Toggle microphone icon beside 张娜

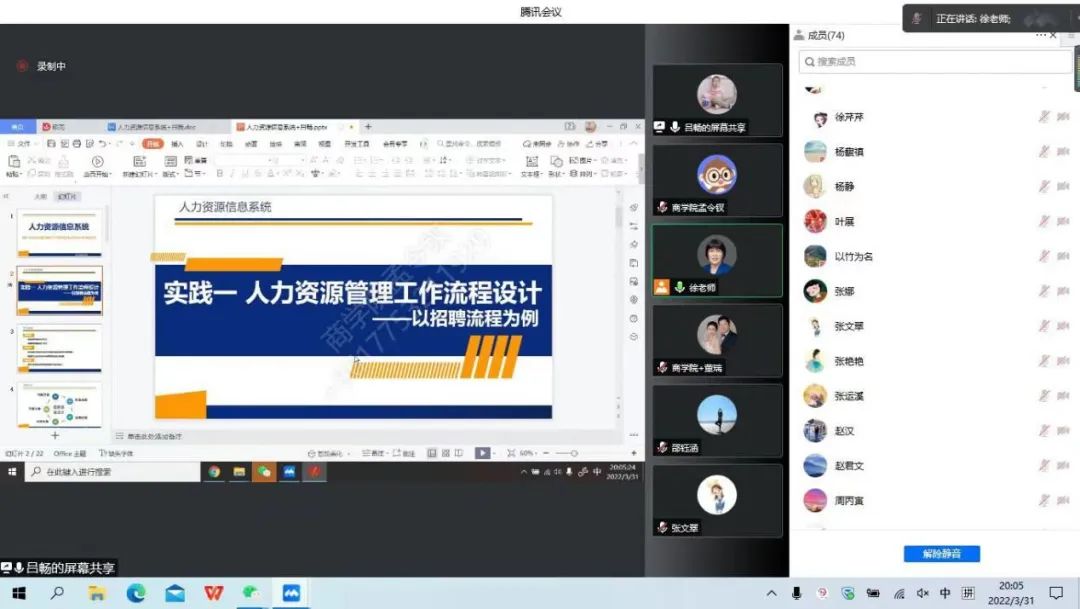[x=1044, y=291]
